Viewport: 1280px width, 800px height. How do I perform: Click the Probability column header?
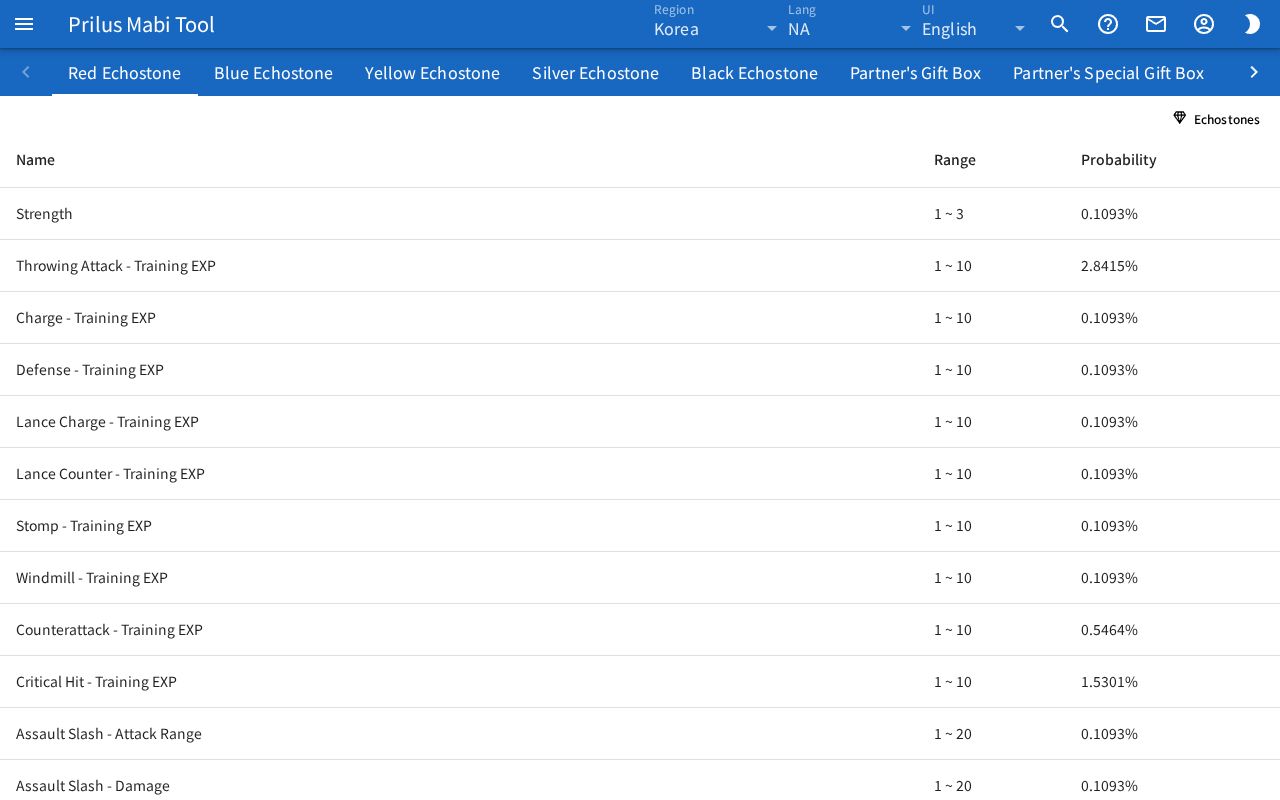(1118, 160)
